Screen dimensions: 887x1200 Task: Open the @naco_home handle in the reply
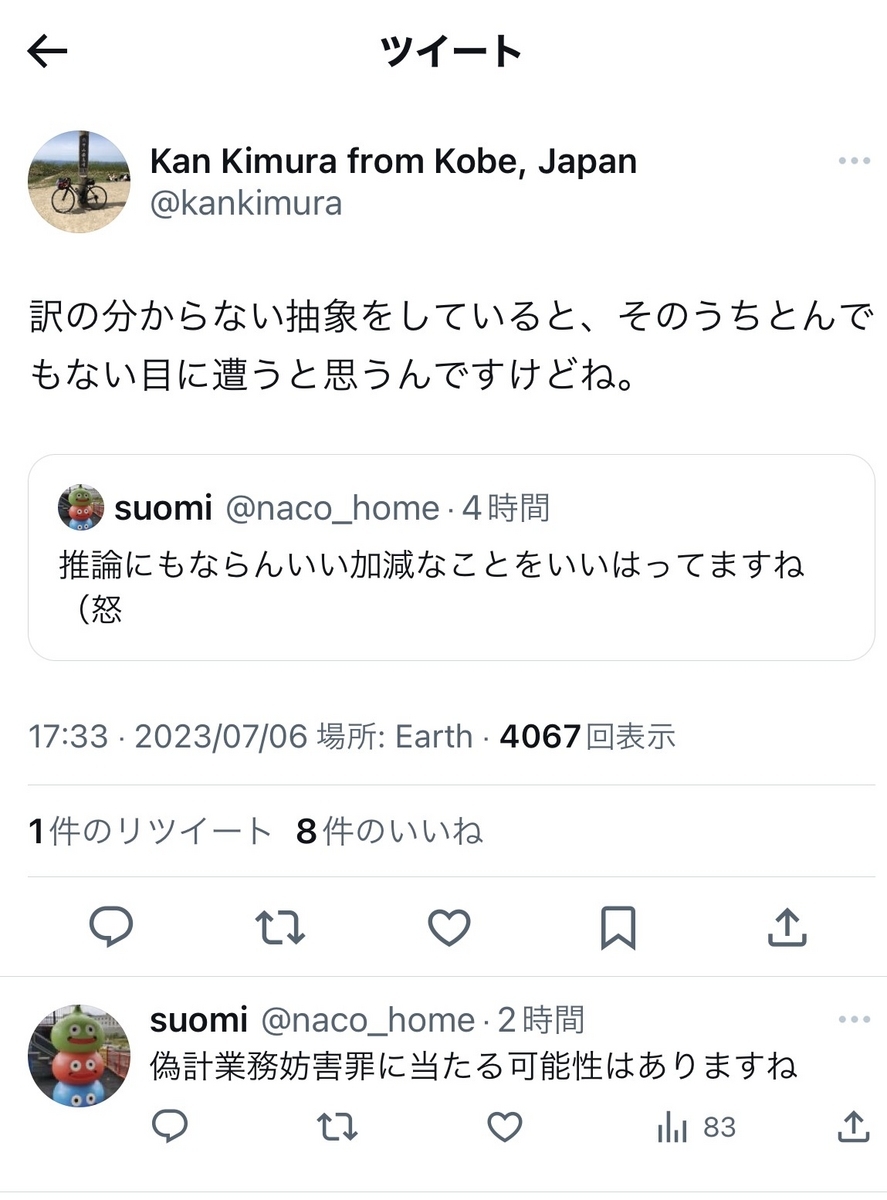(367, 1020)
